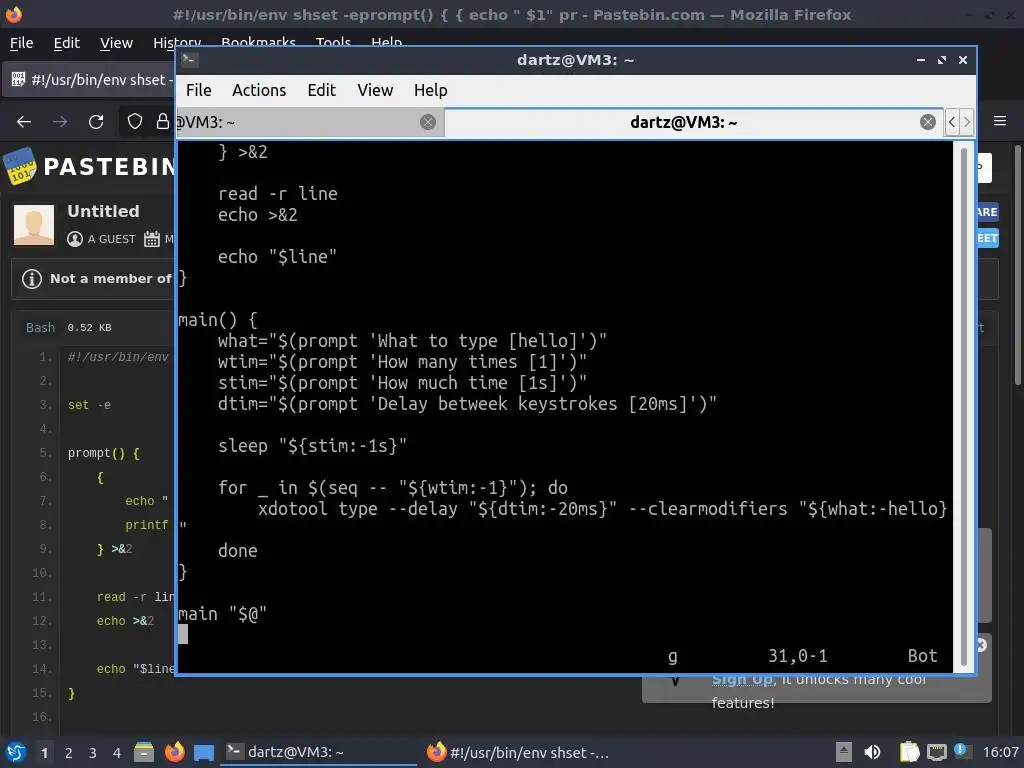Click the 'main "$@"' line in terminal
The width and height of the screenshot is (1024, 768).
coord(223,614)
